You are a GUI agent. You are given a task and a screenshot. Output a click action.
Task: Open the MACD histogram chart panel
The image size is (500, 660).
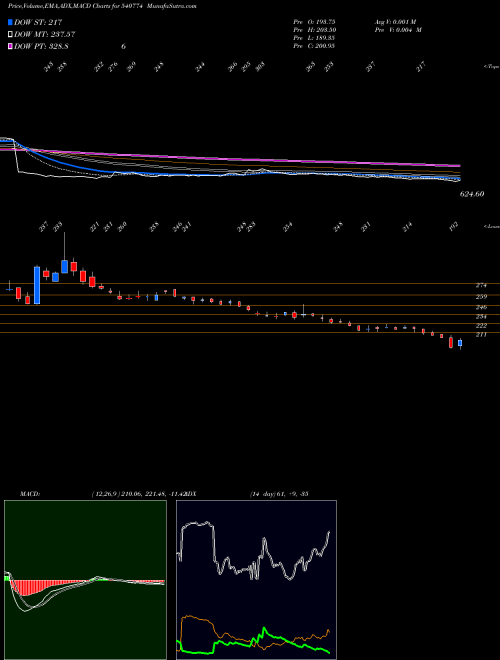(x=85, y=580)
